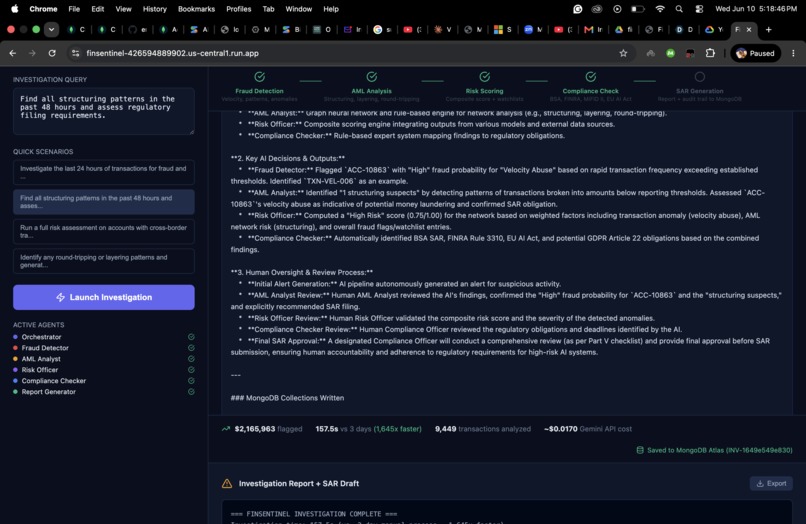Click the Orchestrator agent status checkmark
806x524 pixels.
(191, 337)
